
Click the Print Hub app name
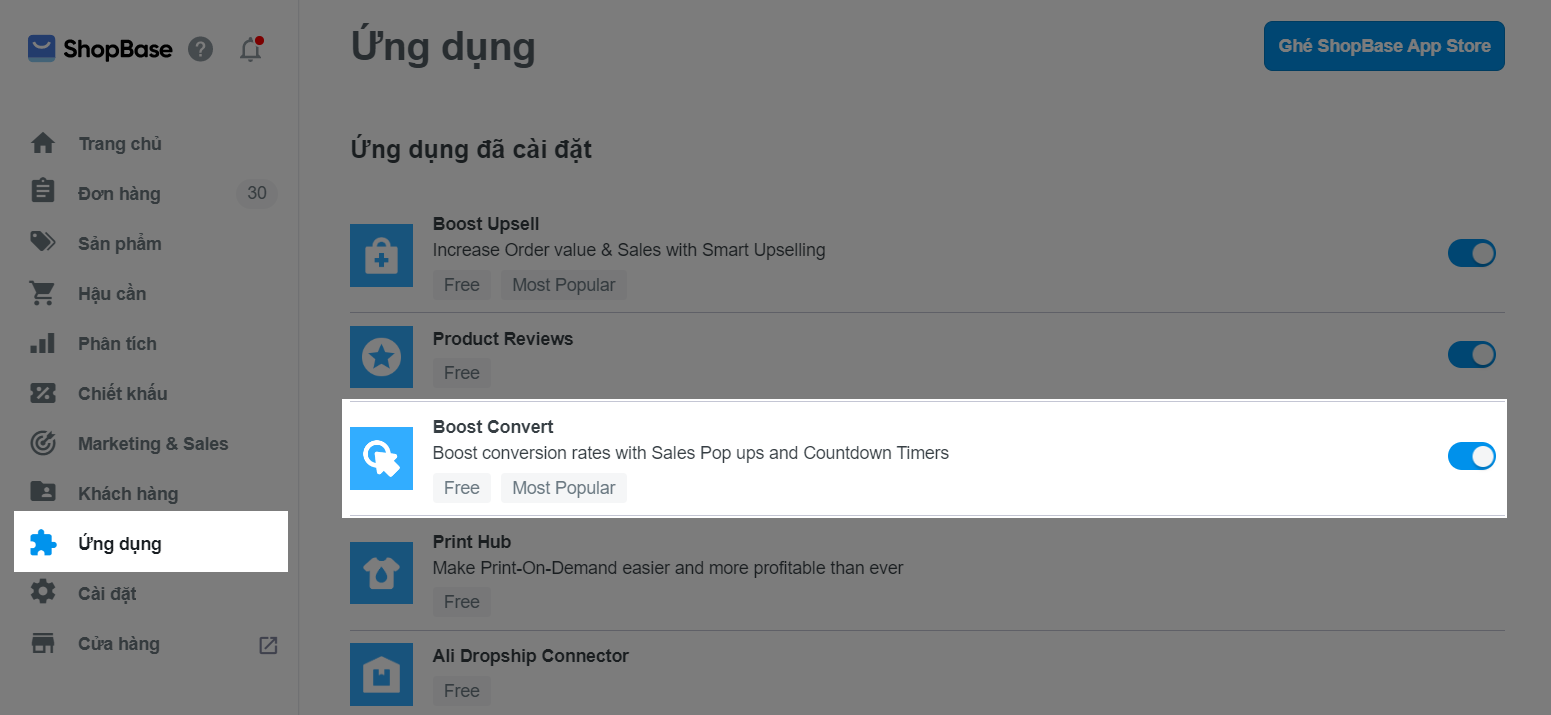(x=472, y=542)
